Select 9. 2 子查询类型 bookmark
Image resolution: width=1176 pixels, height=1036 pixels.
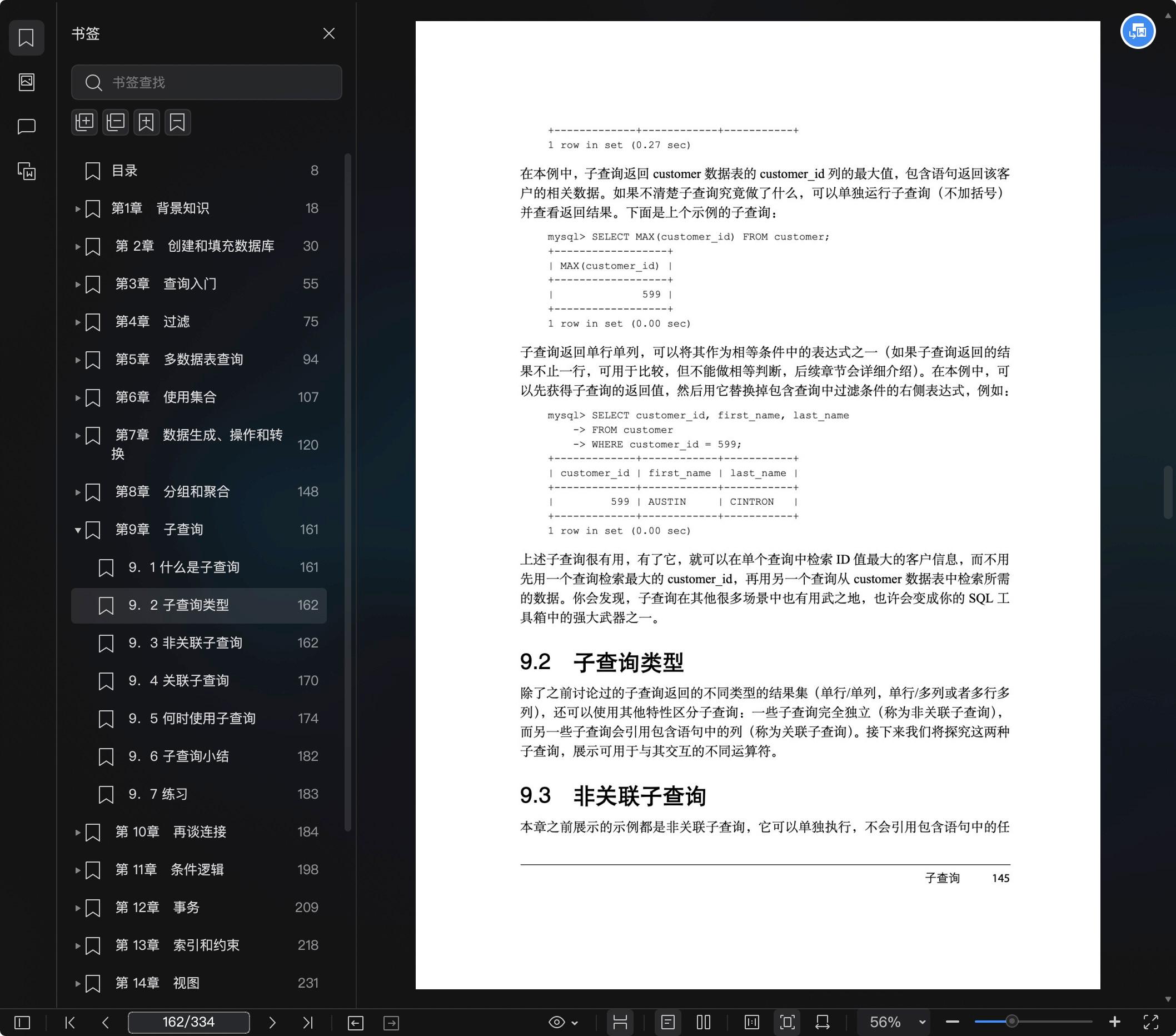pos(199,605)
